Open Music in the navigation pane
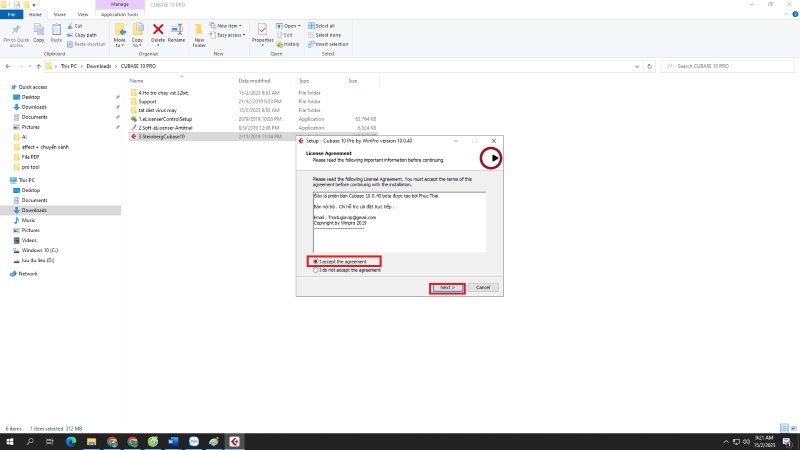 28,220
